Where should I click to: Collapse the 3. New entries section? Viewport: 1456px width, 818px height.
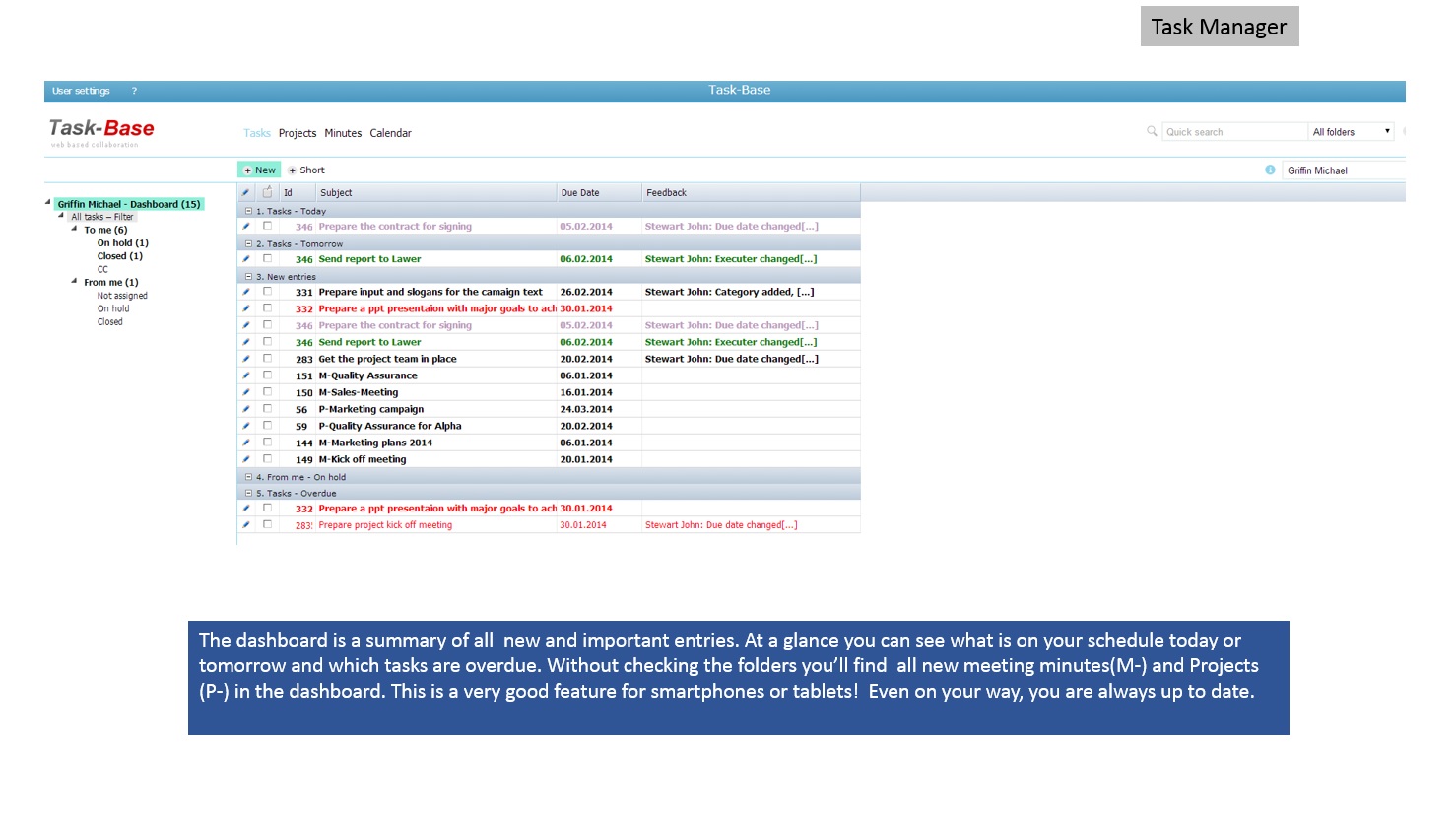click(x=248, y=277)
